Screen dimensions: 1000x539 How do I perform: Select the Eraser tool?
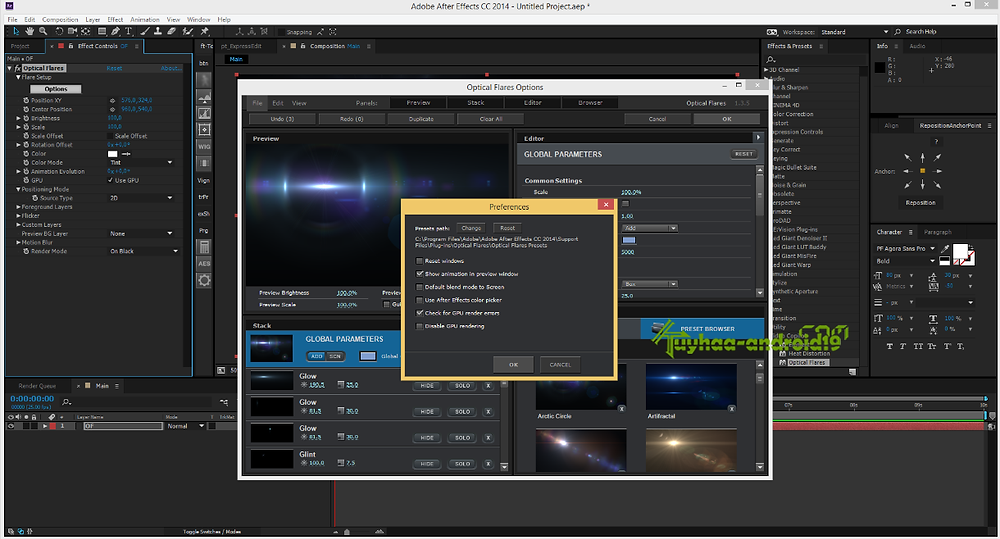point(172,31)
